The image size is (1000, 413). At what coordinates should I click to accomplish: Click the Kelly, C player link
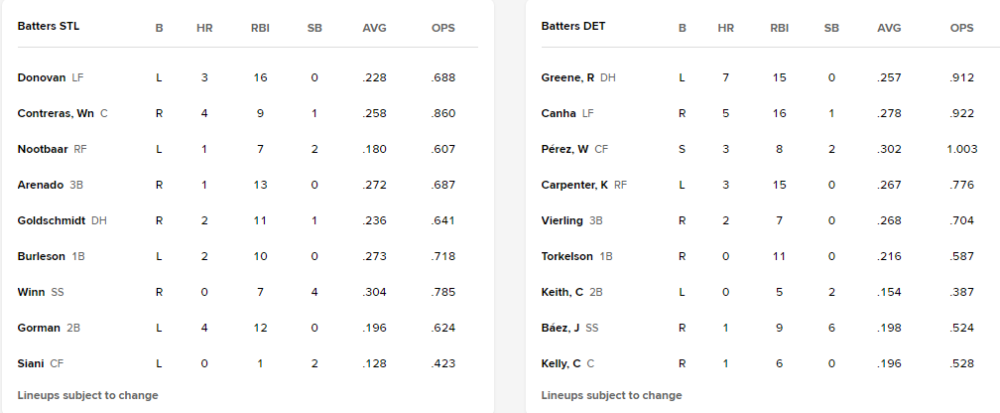(560, 364)
